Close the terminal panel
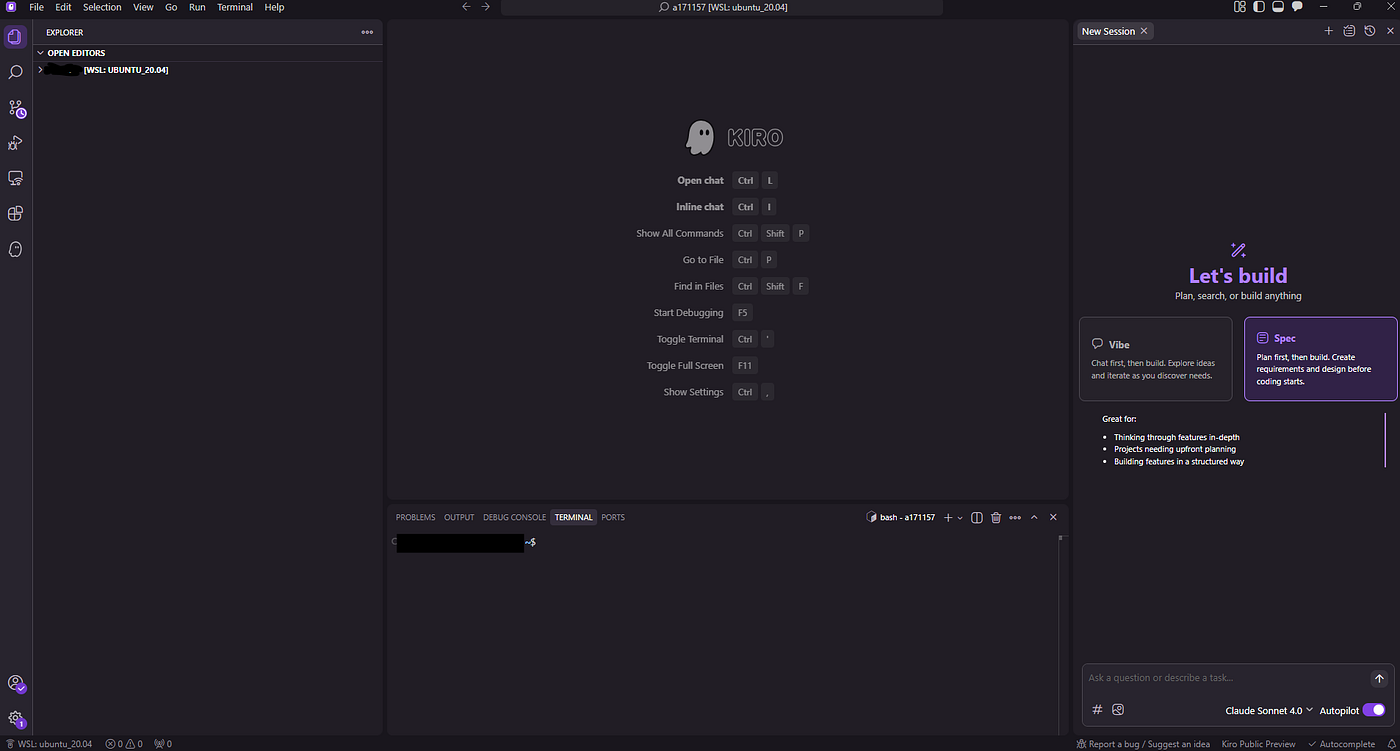The image size is (1400, 751). click(x=1053, y=517)
